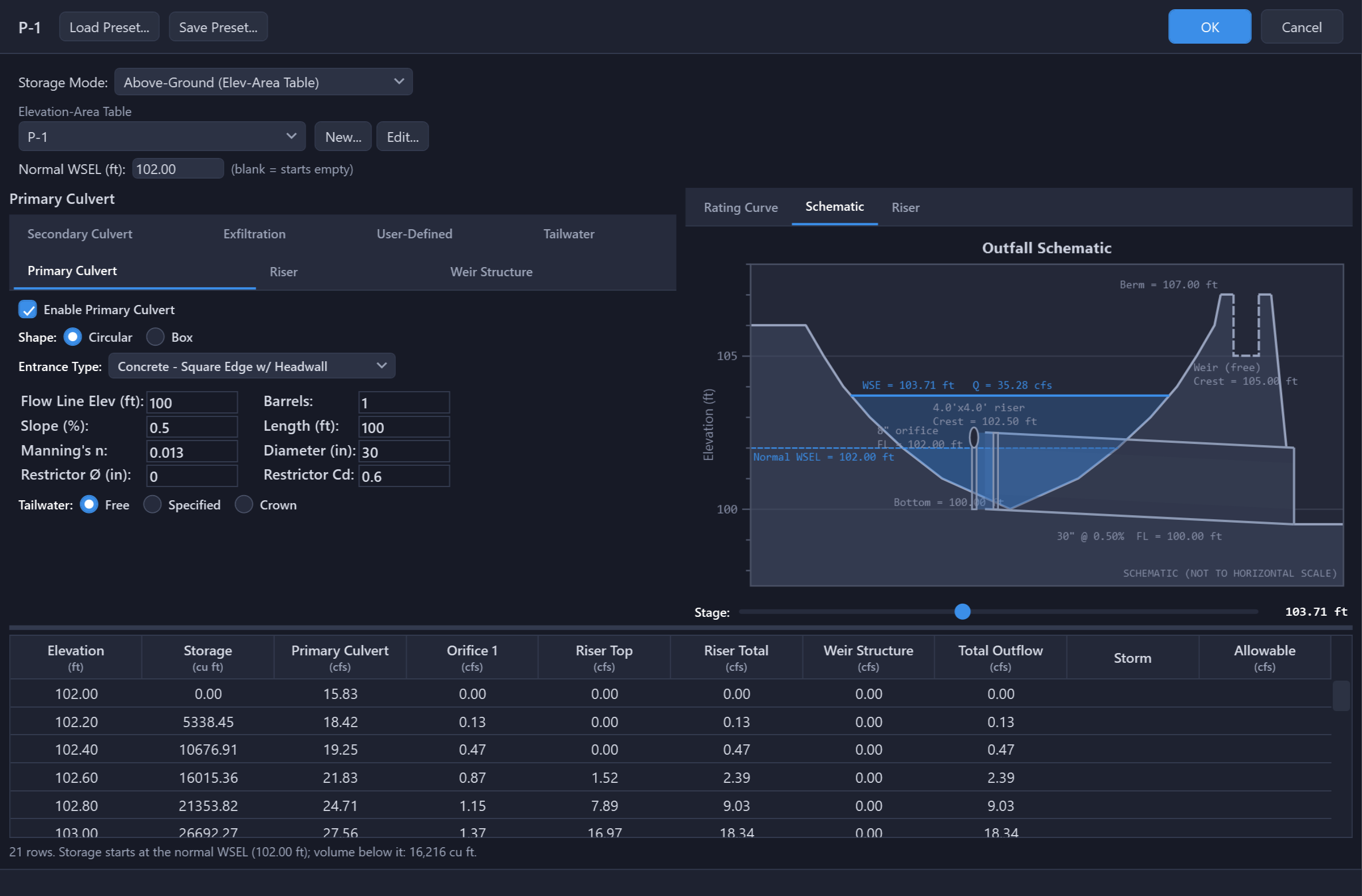Screen dimensions: 1362x896
Task: Click the Total Outflow column header
Action: (1000, 658)
